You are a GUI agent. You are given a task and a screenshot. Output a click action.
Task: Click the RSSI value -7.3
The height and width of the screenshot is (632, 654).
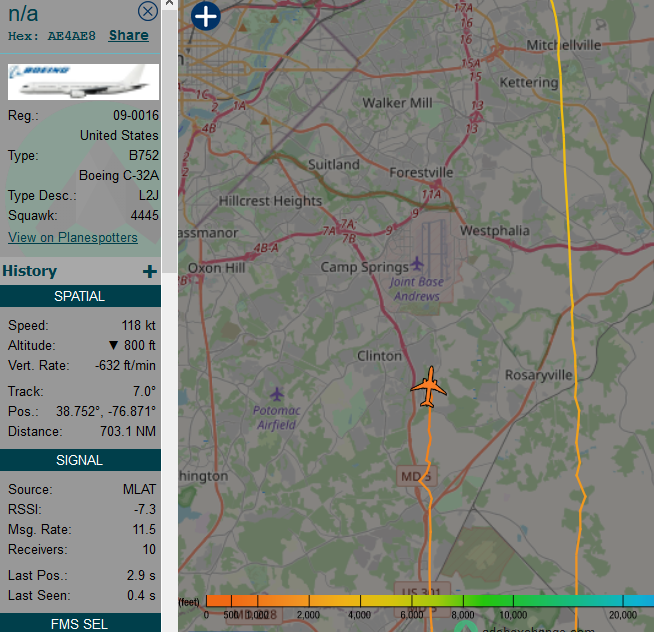click(x=145, y=509)
